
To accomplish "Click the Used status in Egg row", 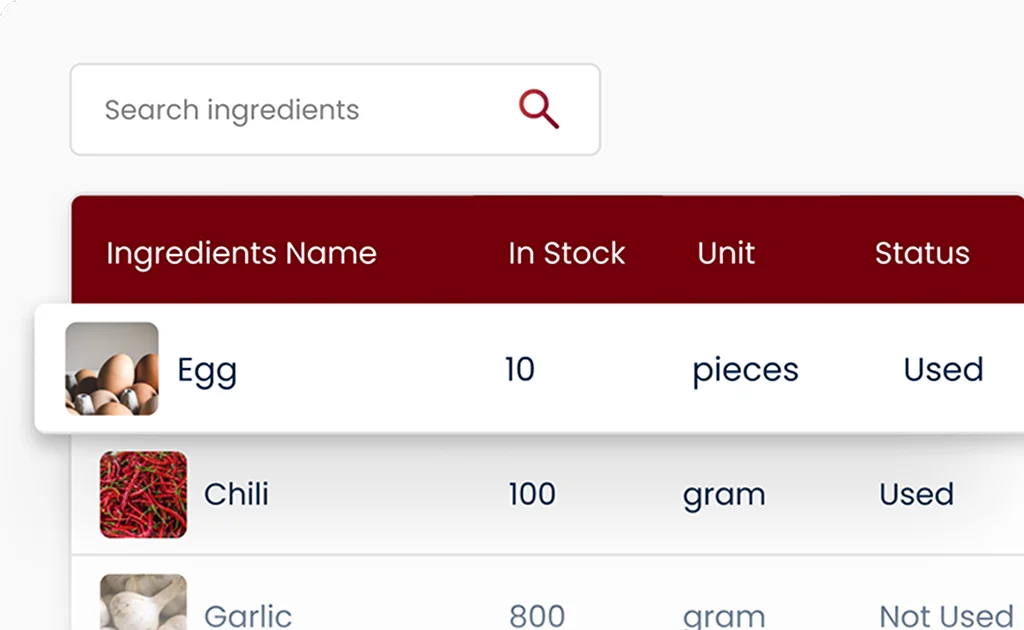I will (x=944, y=370).
